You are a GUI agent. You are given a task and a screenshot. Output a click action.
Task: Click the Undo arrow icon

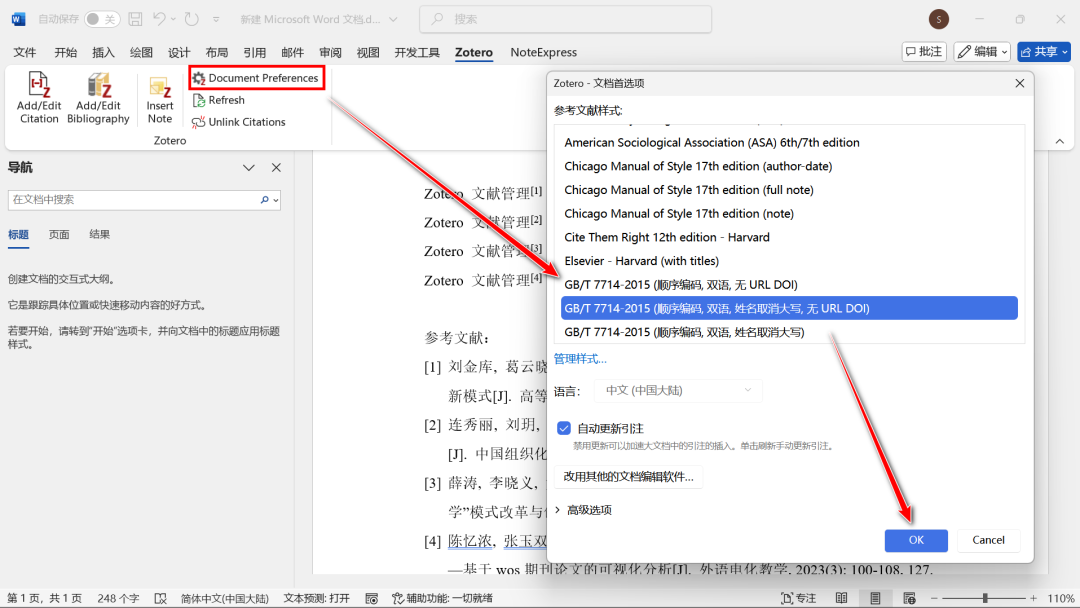pyautogui.click(x=159, y=19)
